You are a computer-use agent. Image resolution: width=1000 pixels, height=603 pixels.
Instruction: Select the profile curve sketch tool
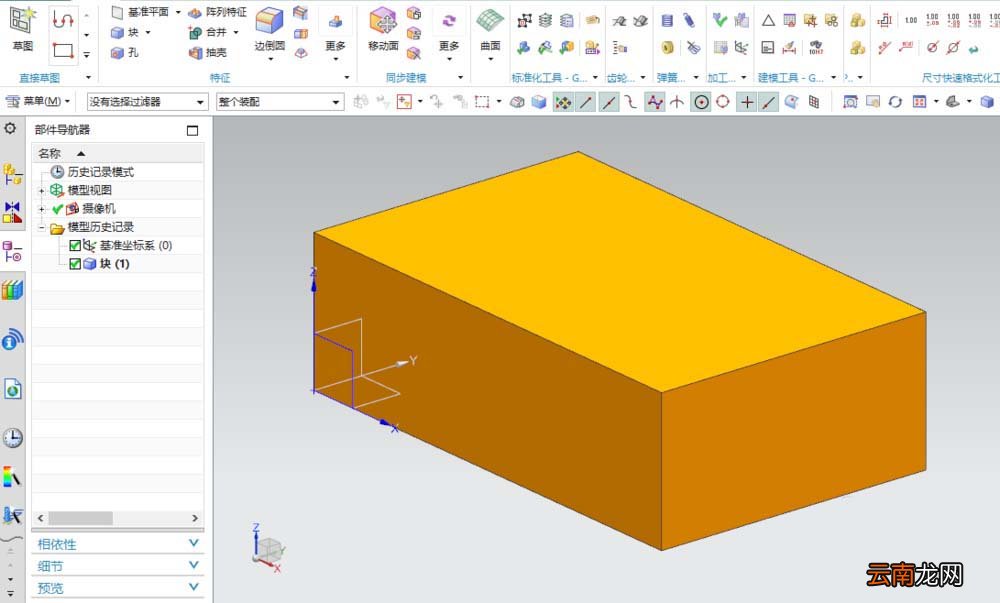[x=62, y=20]
